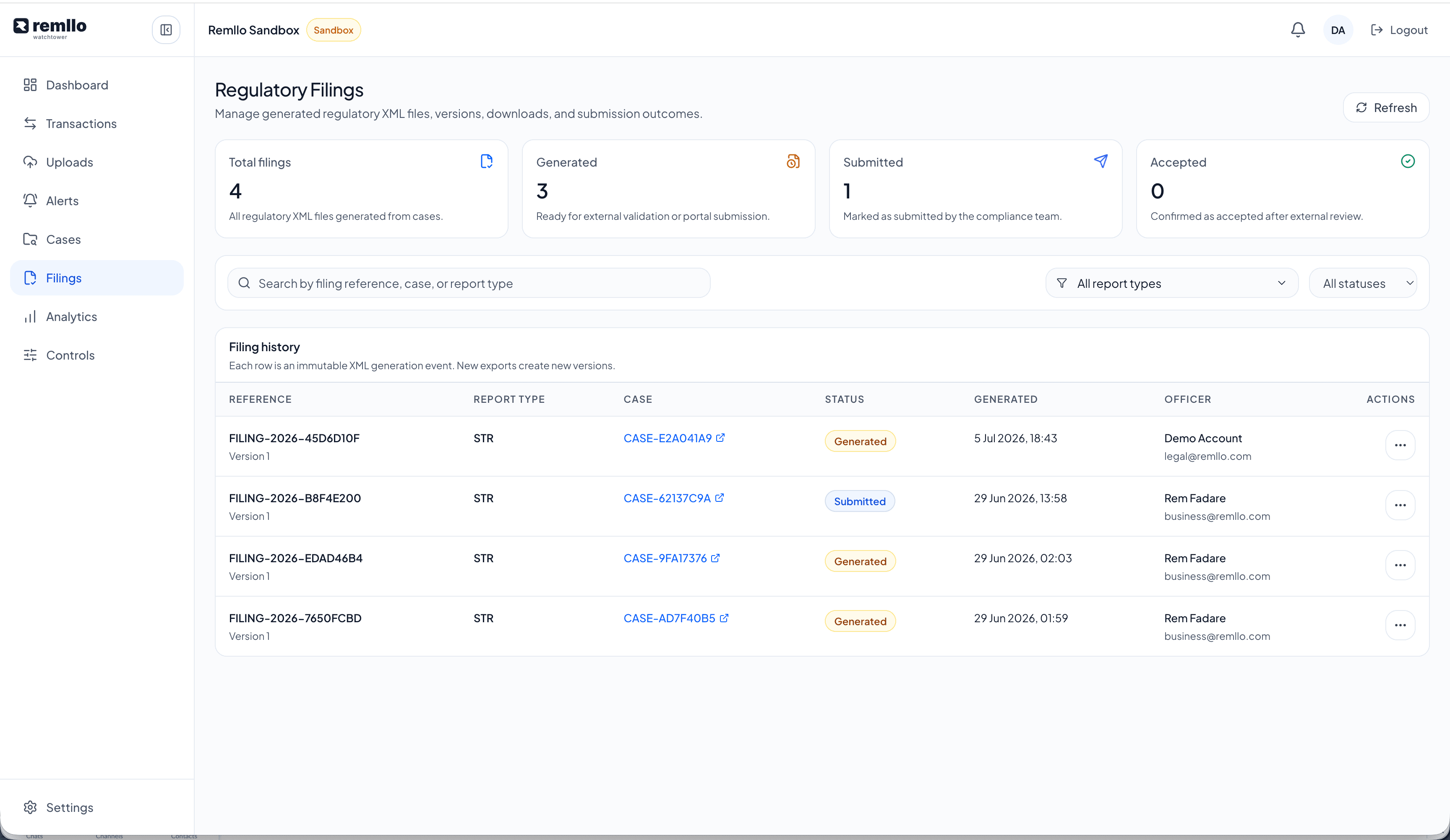Open Controls in sidebar
The width and height of the screenshot is (1450, 840).
[96, 355]
